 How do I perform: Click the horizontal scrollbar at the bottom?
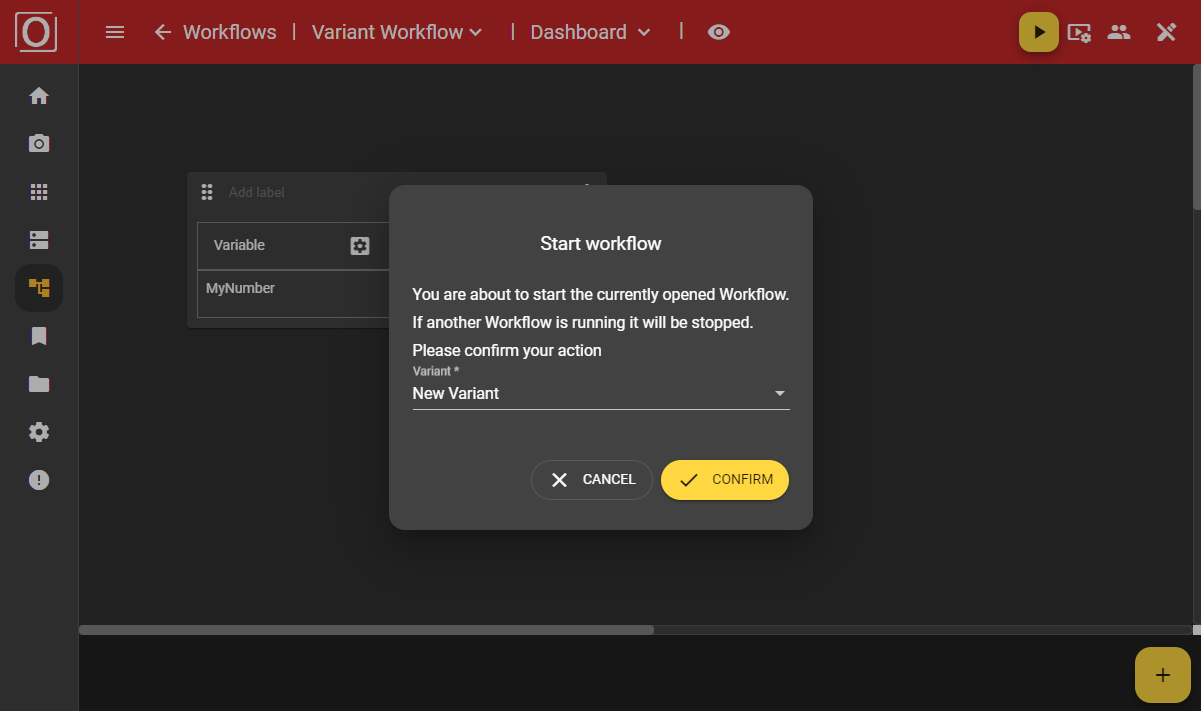[366, 630]
